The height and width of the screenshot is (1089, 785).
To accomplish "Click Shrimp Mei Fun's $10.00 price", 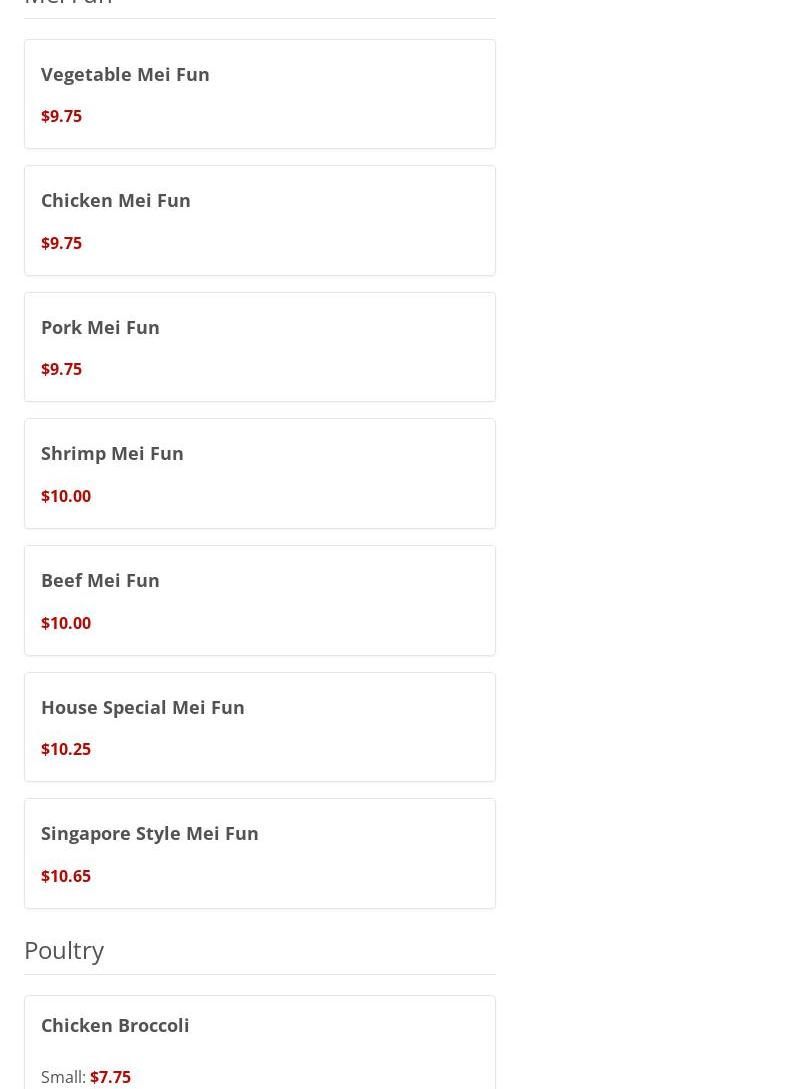I will (x=66, y=496).
